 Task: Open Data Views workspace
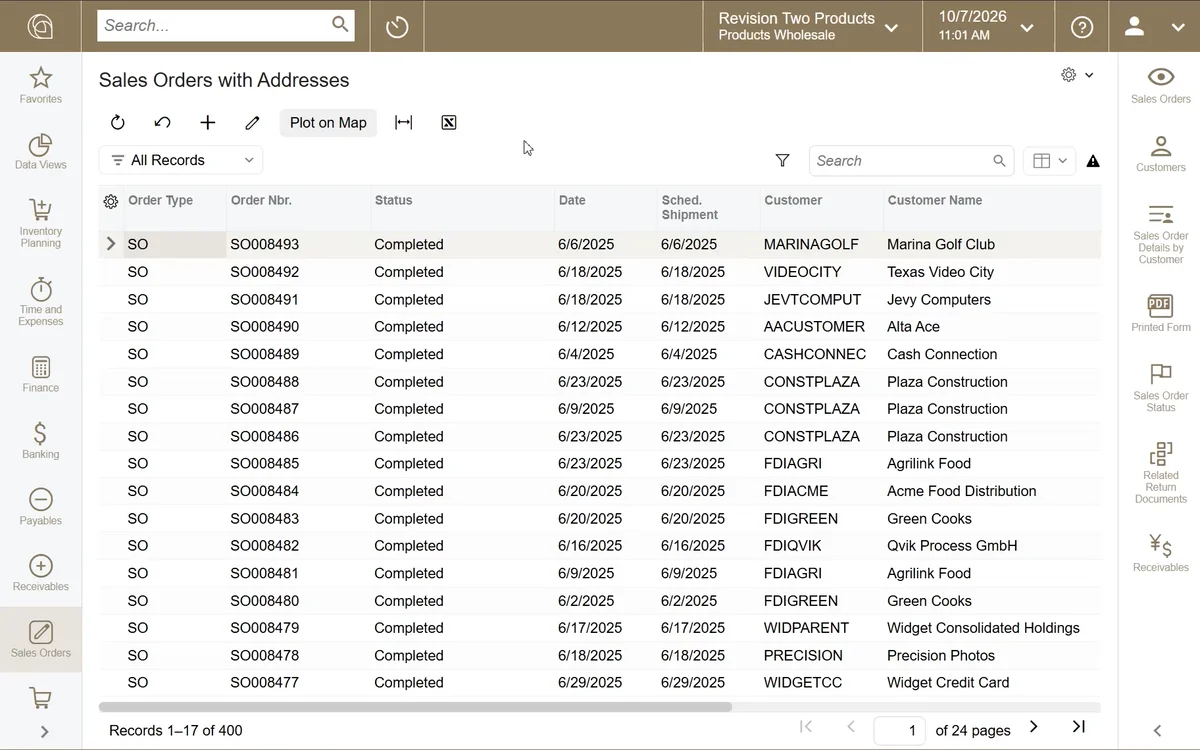(x=41, y=151)
